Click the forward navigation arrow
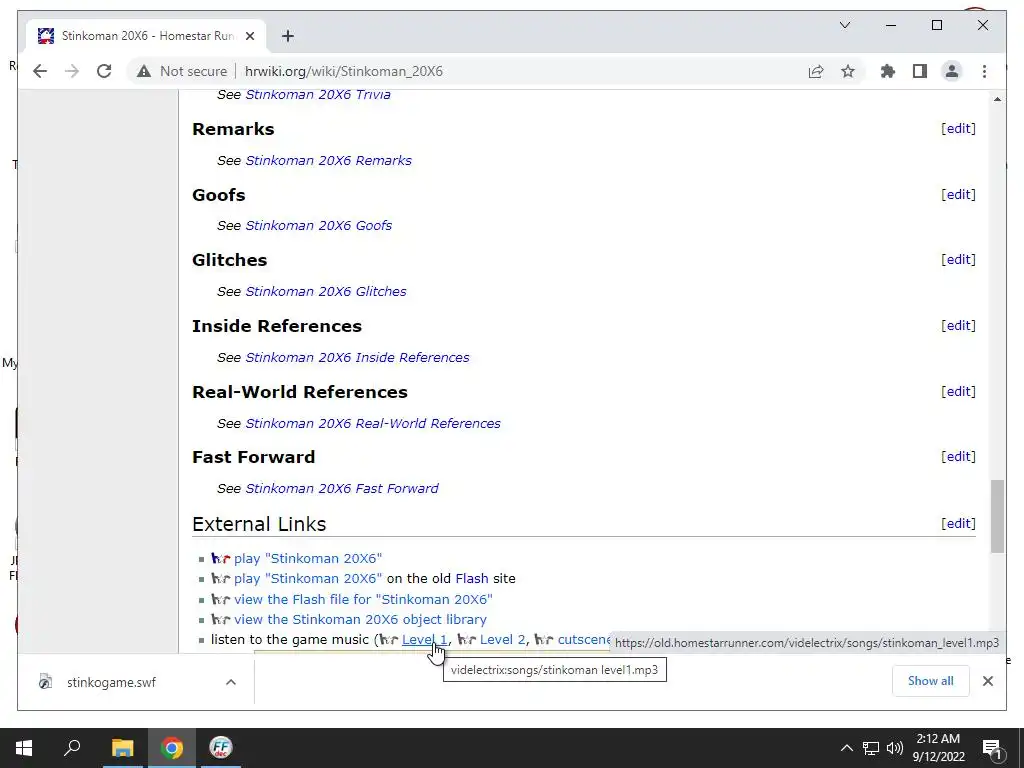 72,71
